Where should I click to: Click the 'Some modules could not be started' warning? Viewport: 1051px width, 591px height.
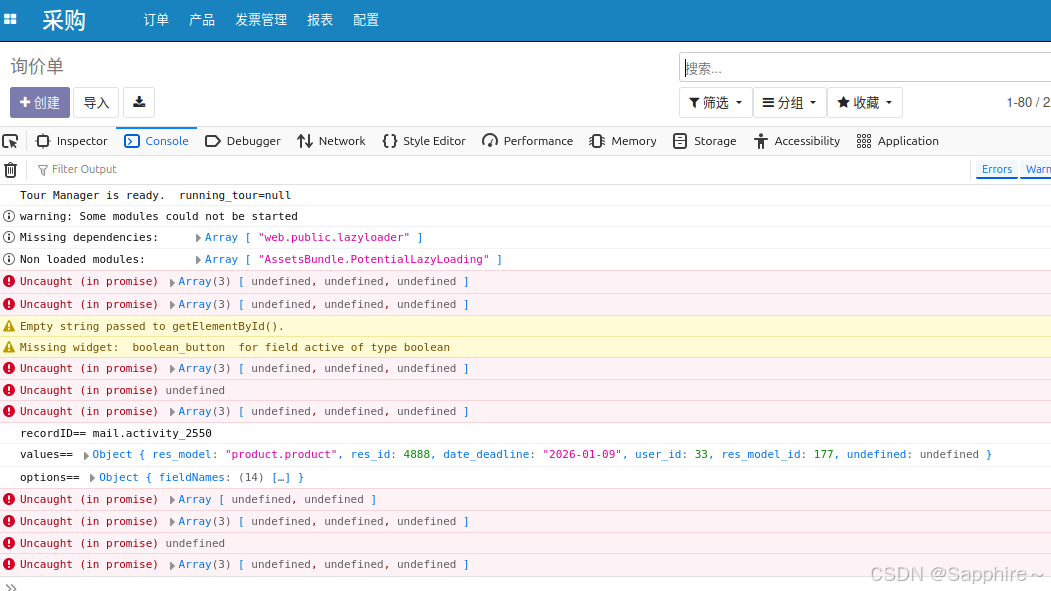[x=158, y=216]
